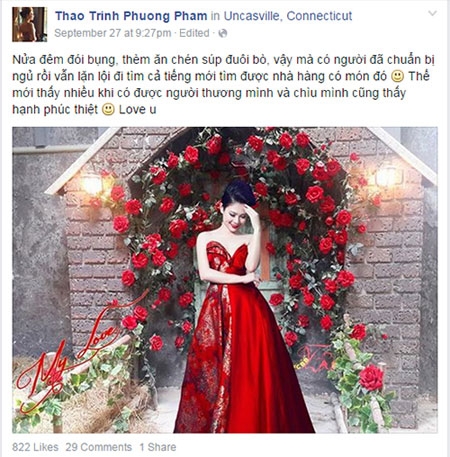Click the smiley emoji before 'Love u'
Image resolution: width=450 pixels, height=457 pixels.
pyautogui.click(x=108, y=110)
